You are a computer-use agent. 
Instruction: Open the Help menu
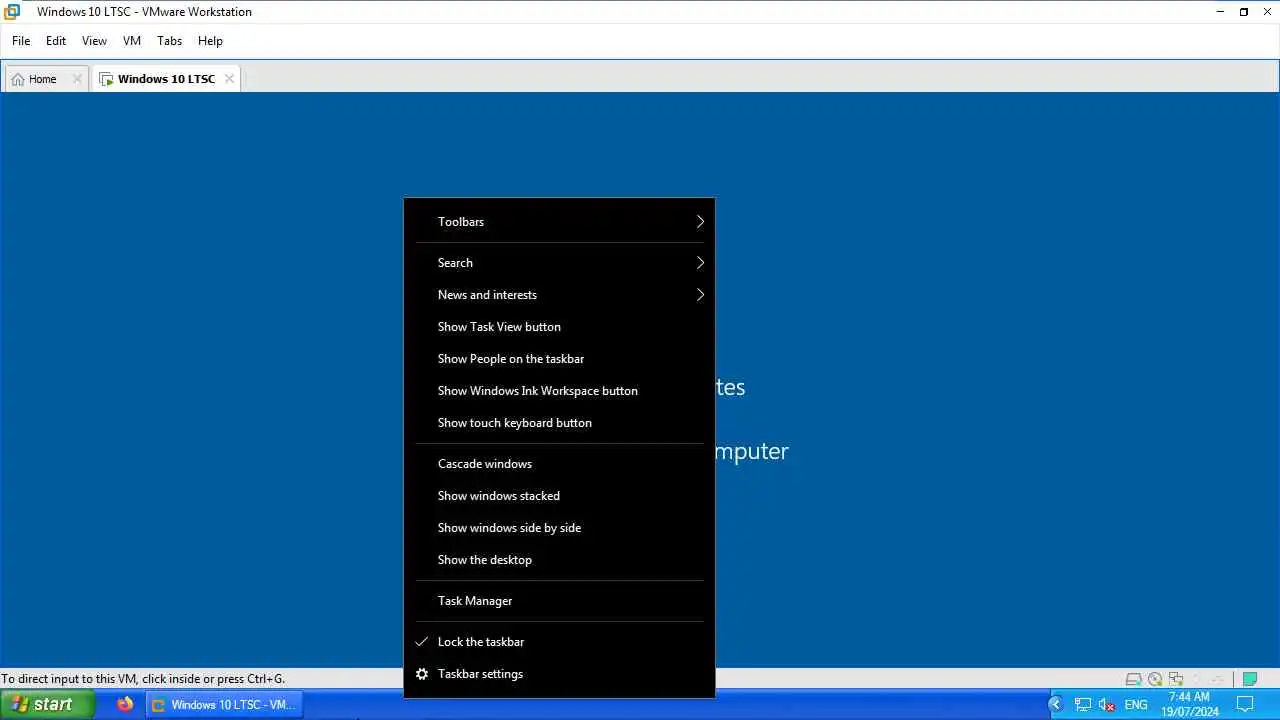point(210,41)
